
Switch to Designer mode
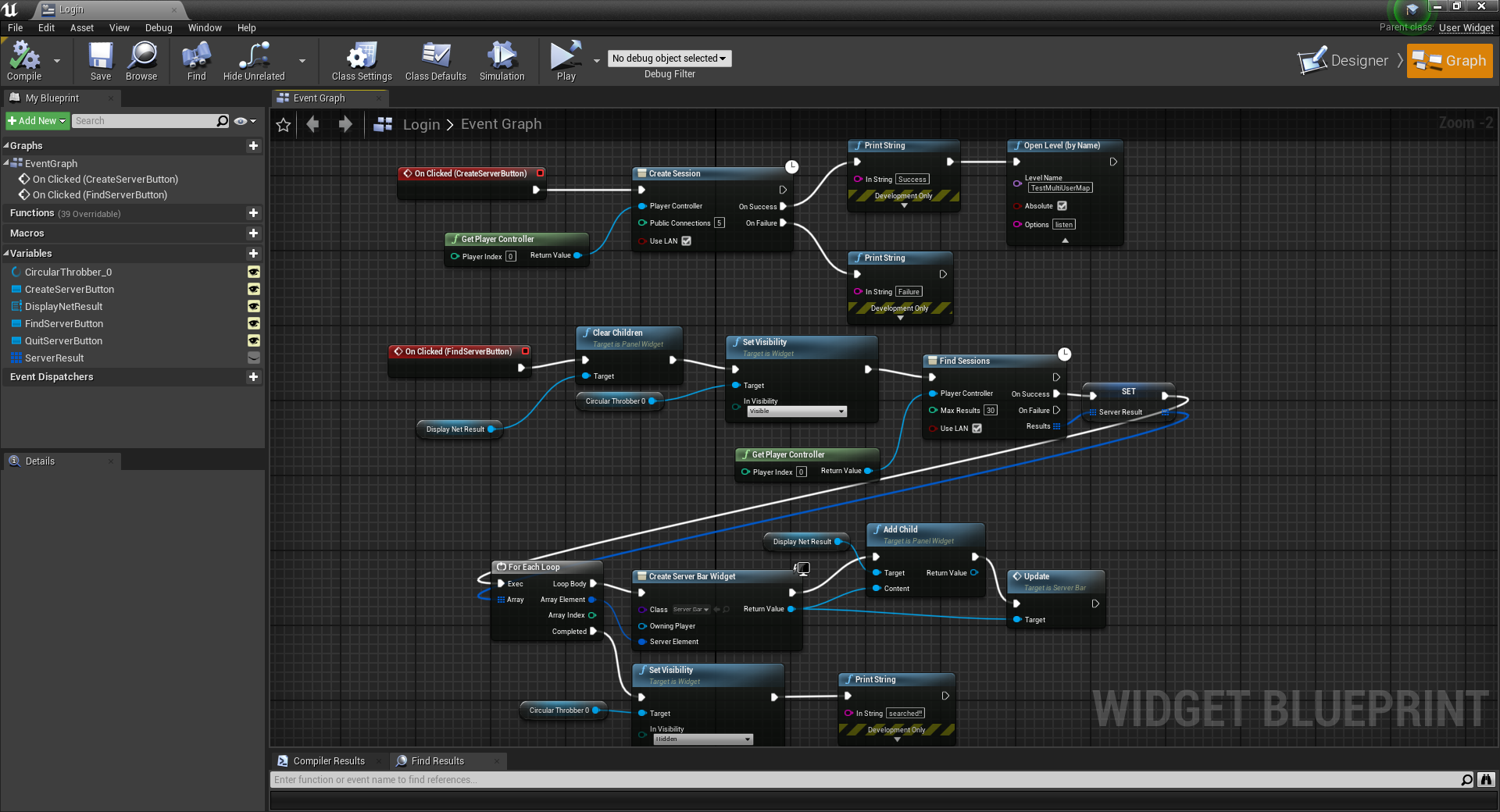[1344, 61]
